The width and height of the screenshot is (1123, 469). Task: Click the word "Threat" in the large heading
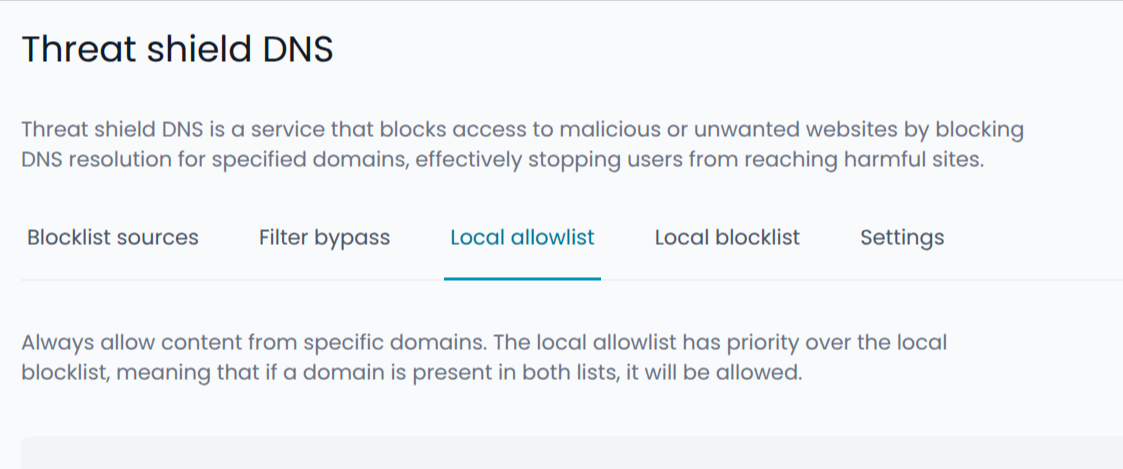(73, 49)
